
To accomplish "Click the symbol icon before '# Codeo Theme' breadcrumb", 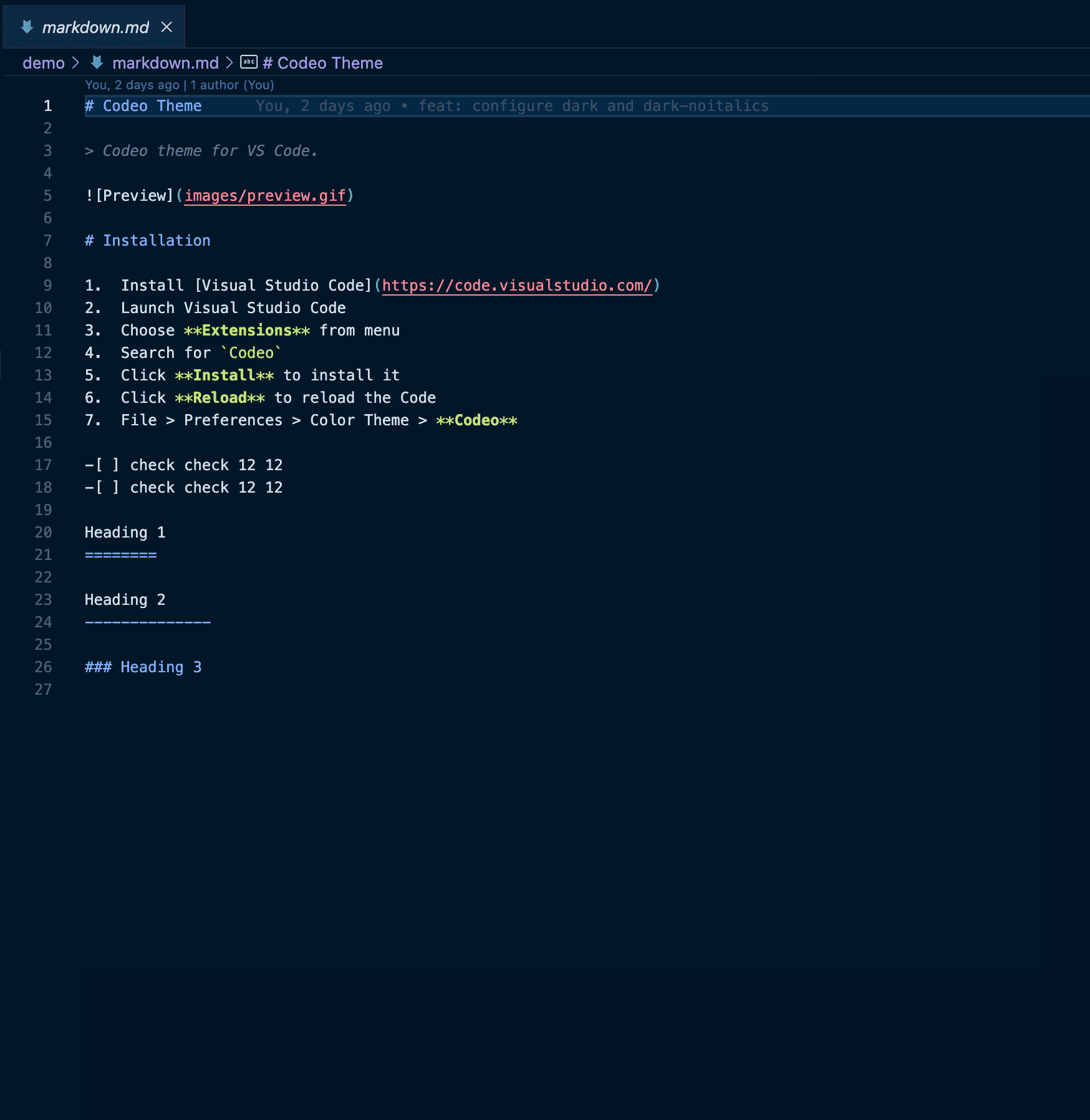I will point(249,62).
